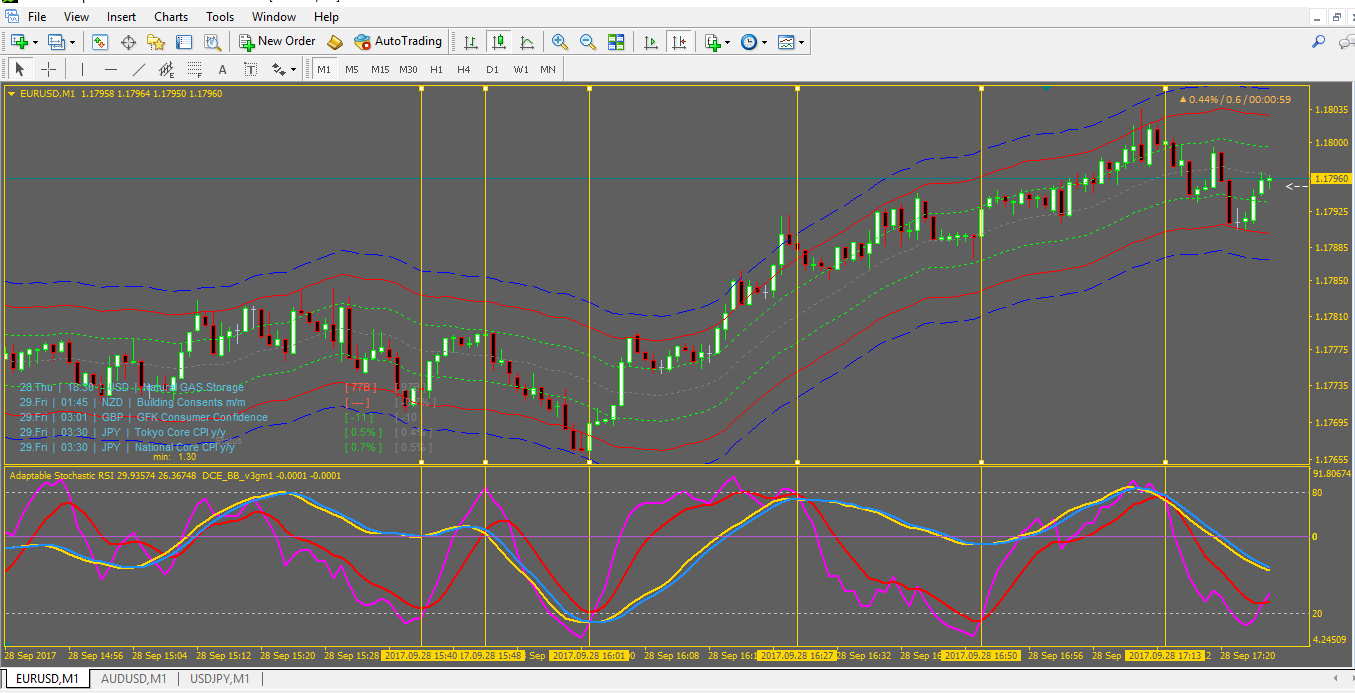
Task: Open the Charts menu
Action: 171,17
